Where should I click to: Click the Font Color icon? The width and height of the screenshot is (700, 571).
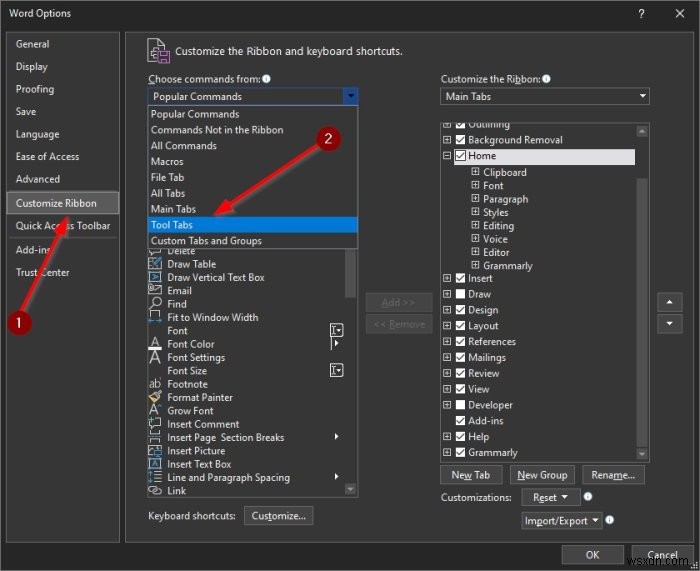155,344
